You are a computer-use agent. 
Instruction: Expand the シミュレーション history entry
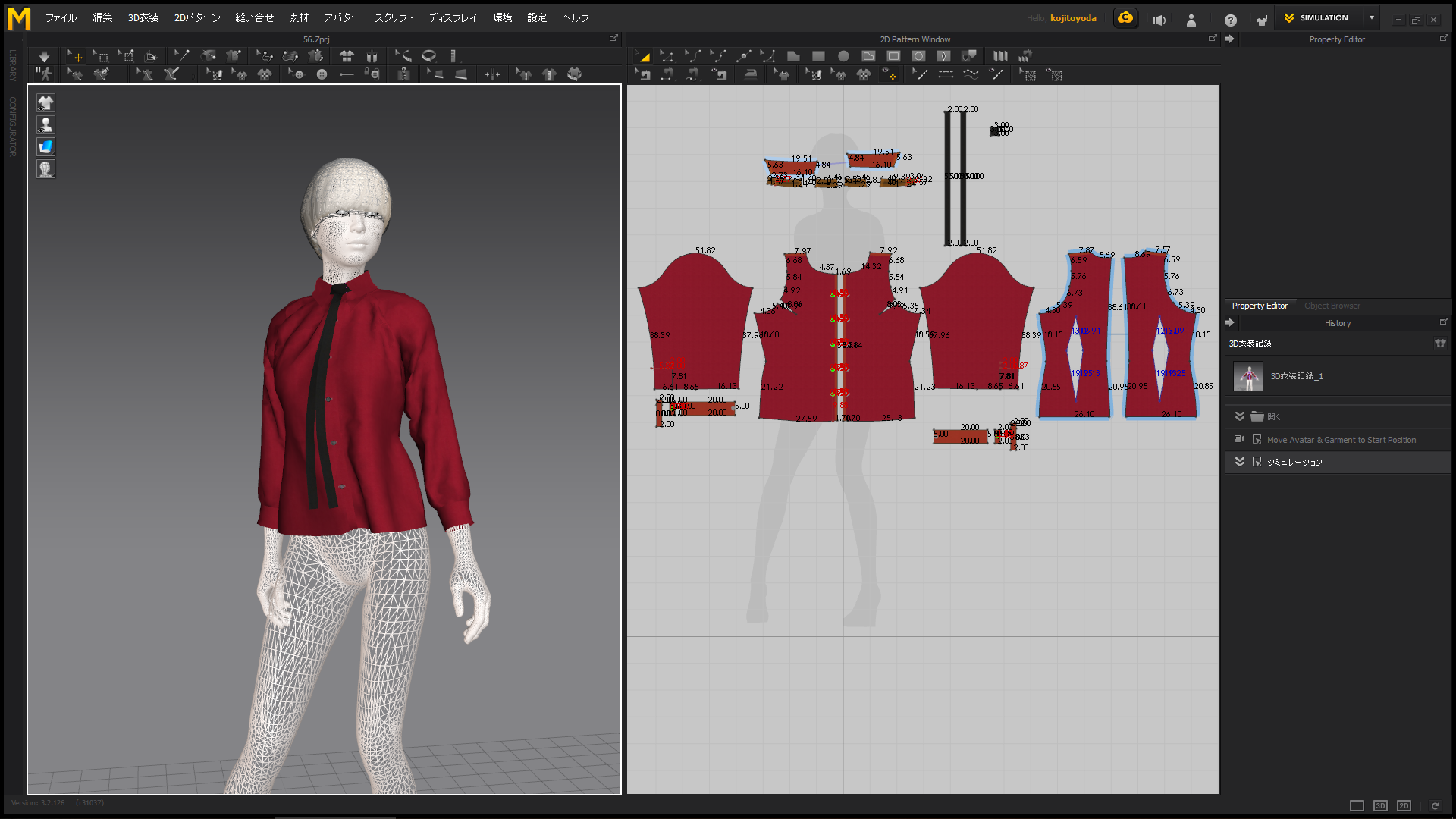click(1240, 462)
